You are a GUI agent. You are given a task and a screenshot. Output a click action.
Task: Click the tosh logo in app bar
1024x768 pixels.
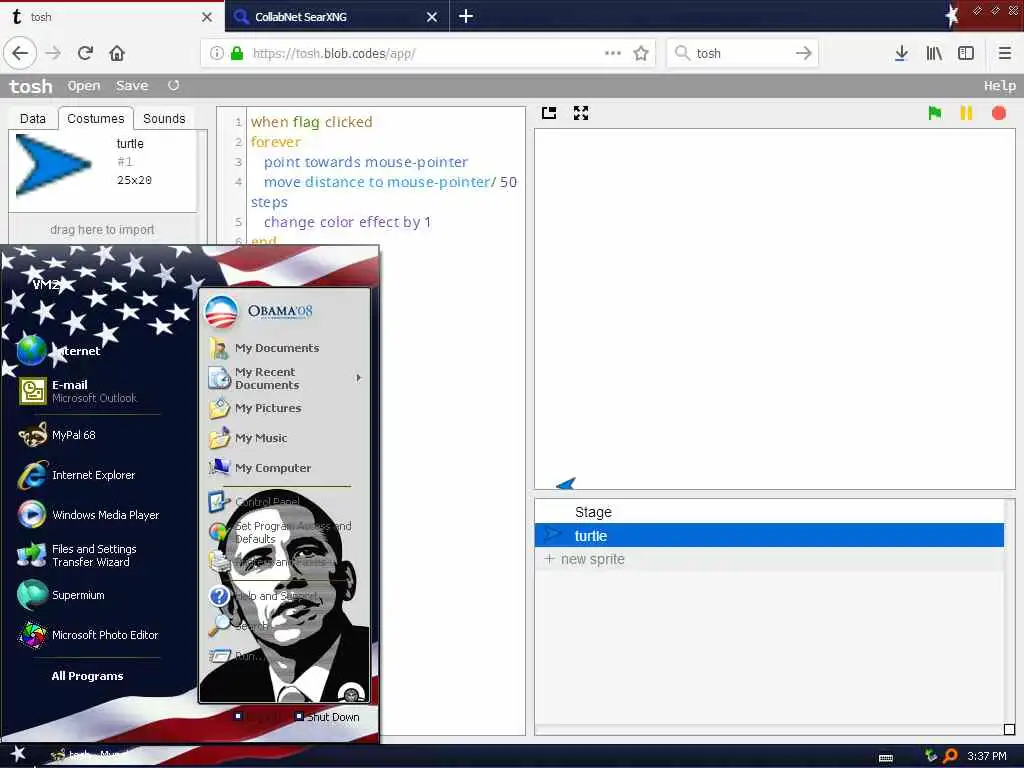pyautogui.click(x=31, y=86)
